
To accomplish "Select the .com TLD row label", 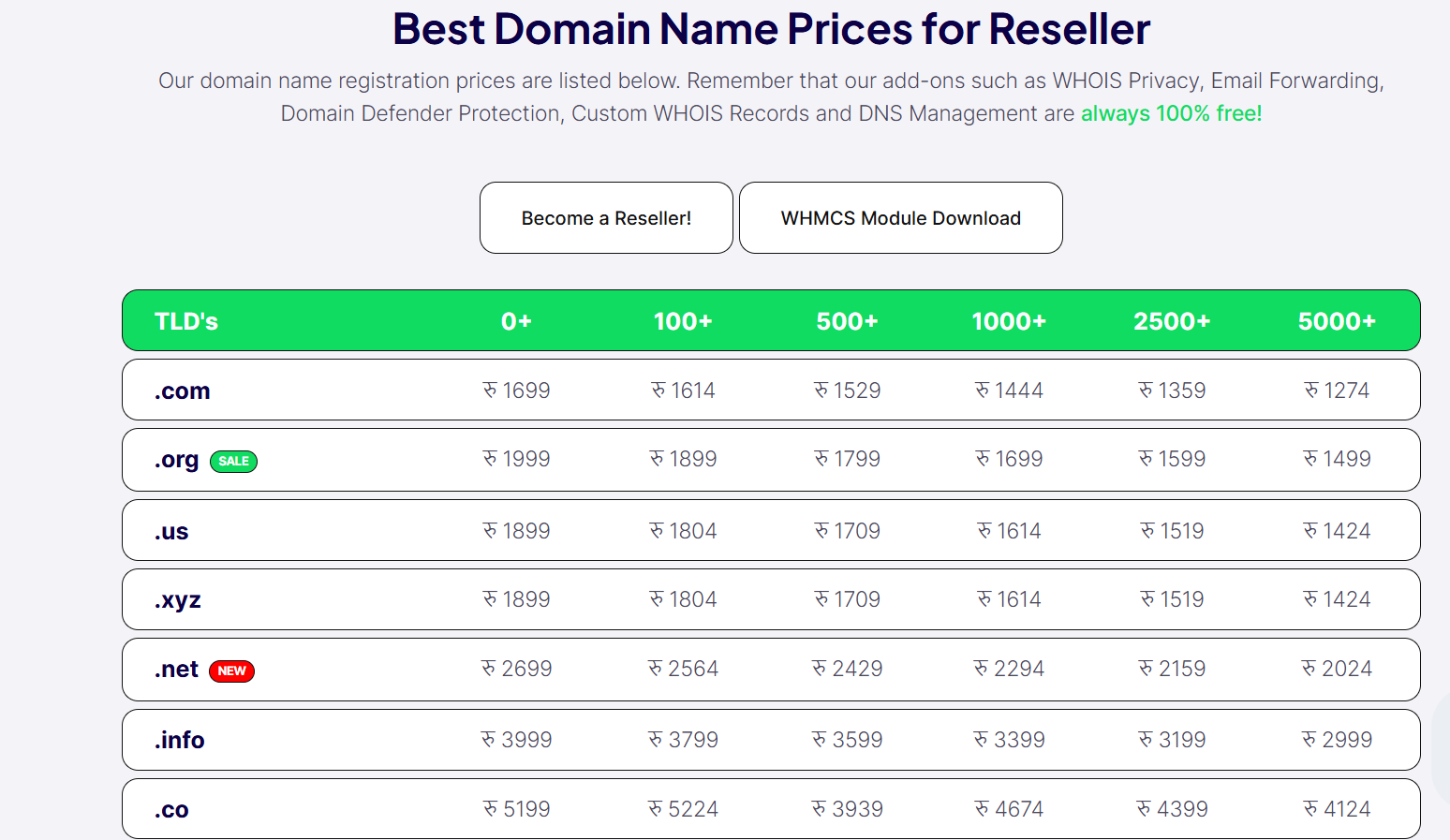I will click(x=183, y=391).
